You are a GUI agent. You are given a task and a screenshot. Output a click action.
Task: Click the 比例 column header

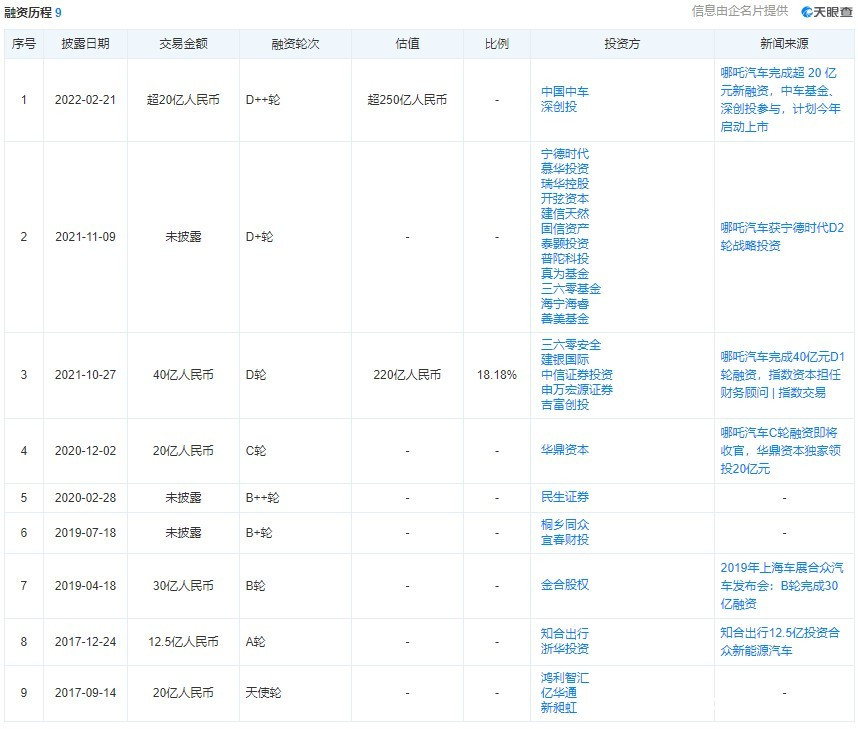pyautogui.click(x=497, y=44)
